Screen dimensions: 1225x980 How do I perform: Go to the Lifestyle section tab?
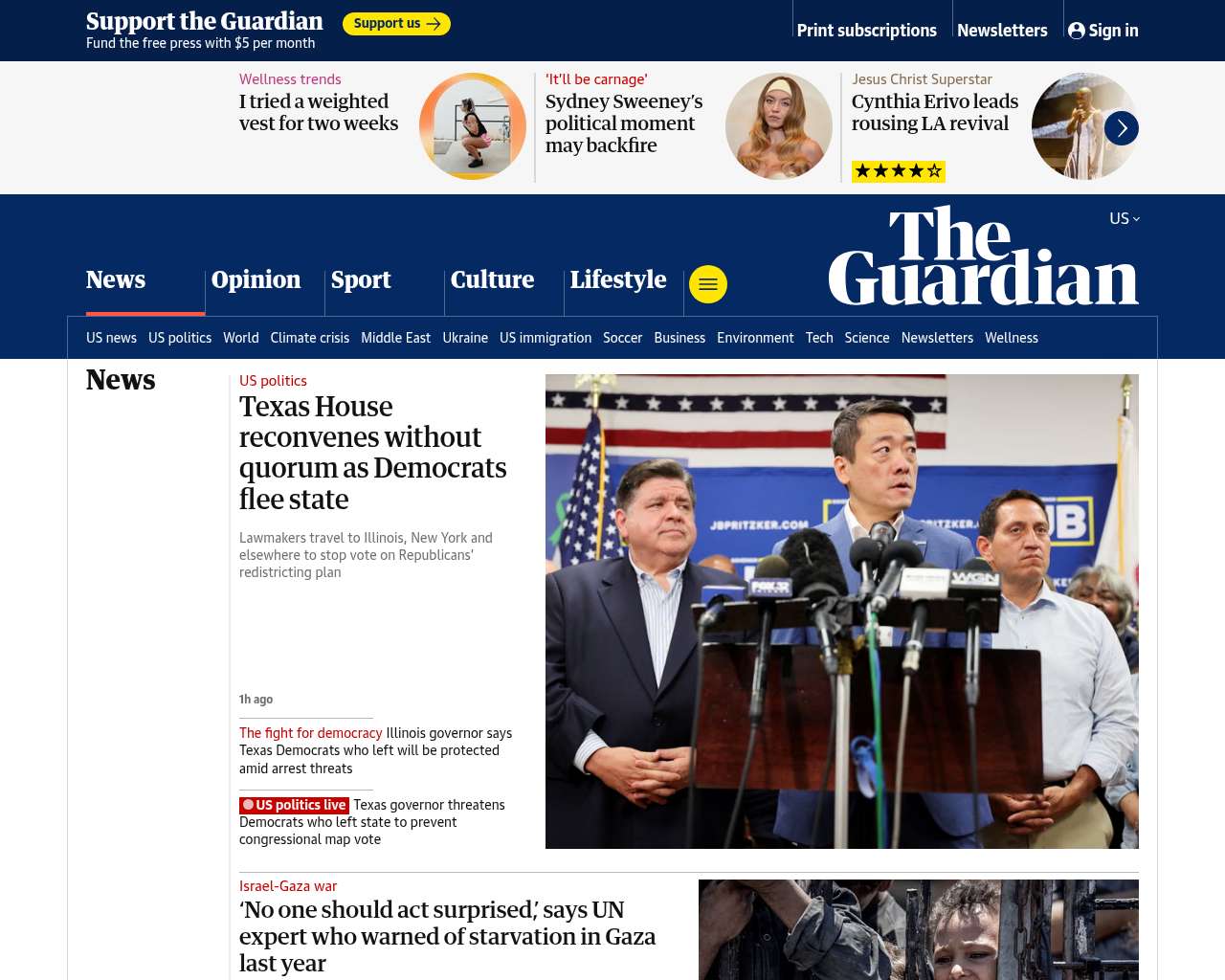coord(618,279)
